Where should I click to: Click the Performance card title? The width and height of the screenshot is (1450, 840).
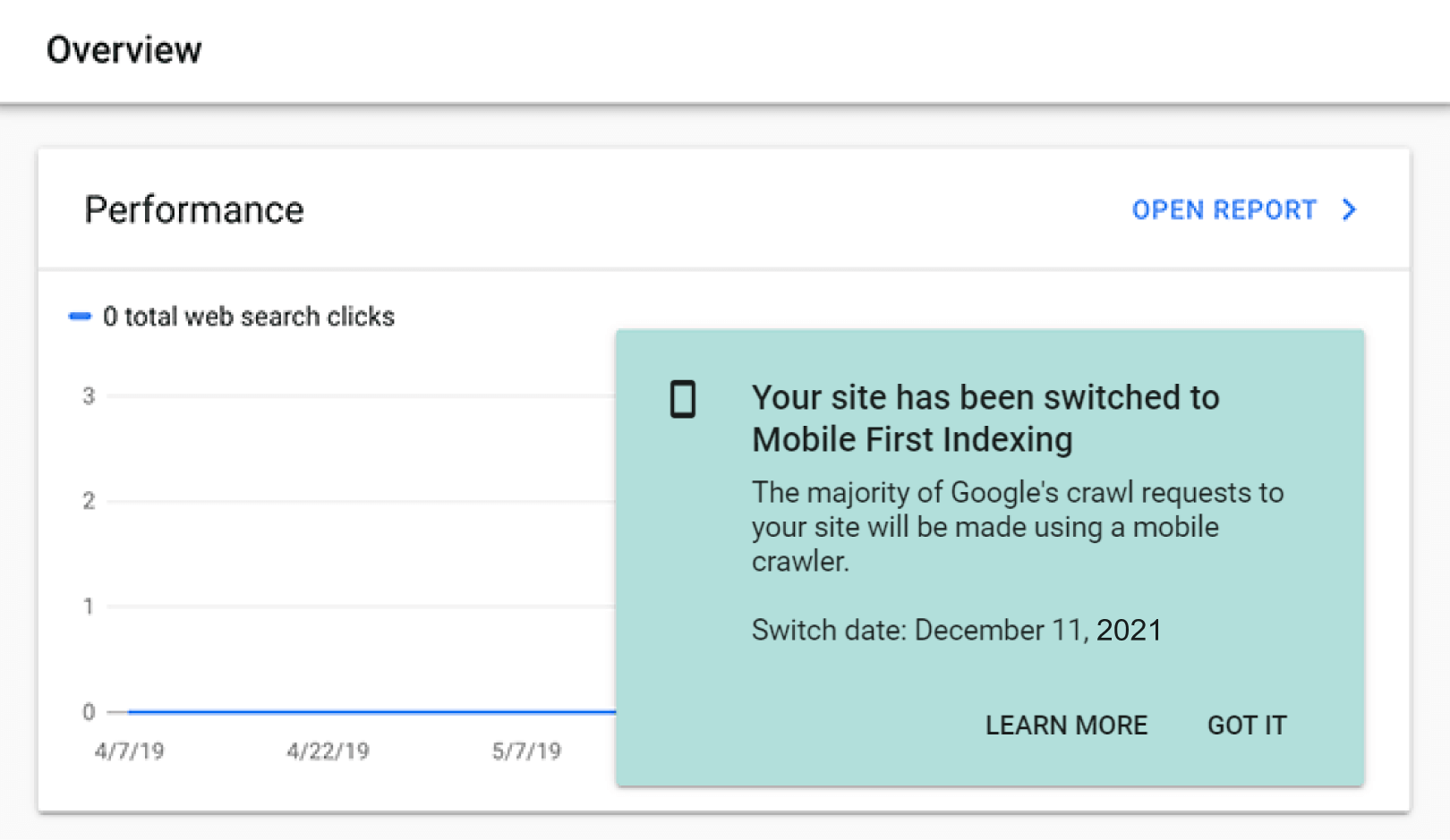tap(194, 210)
